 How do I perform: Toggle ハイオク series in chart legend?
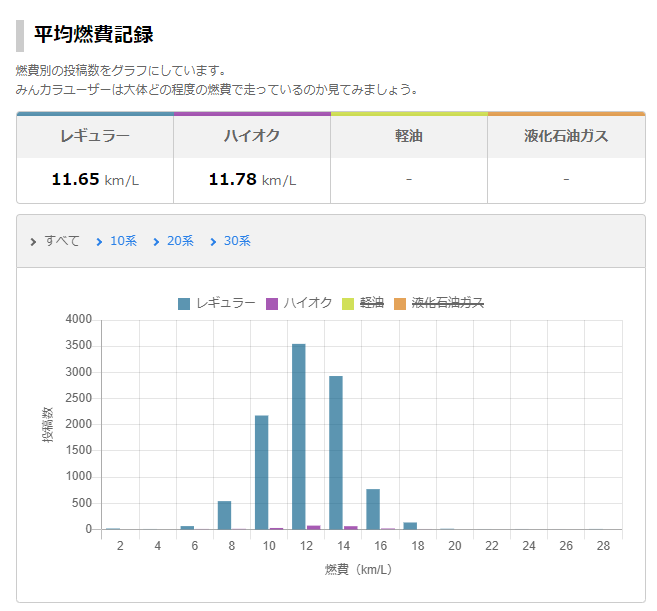[299, 303]
